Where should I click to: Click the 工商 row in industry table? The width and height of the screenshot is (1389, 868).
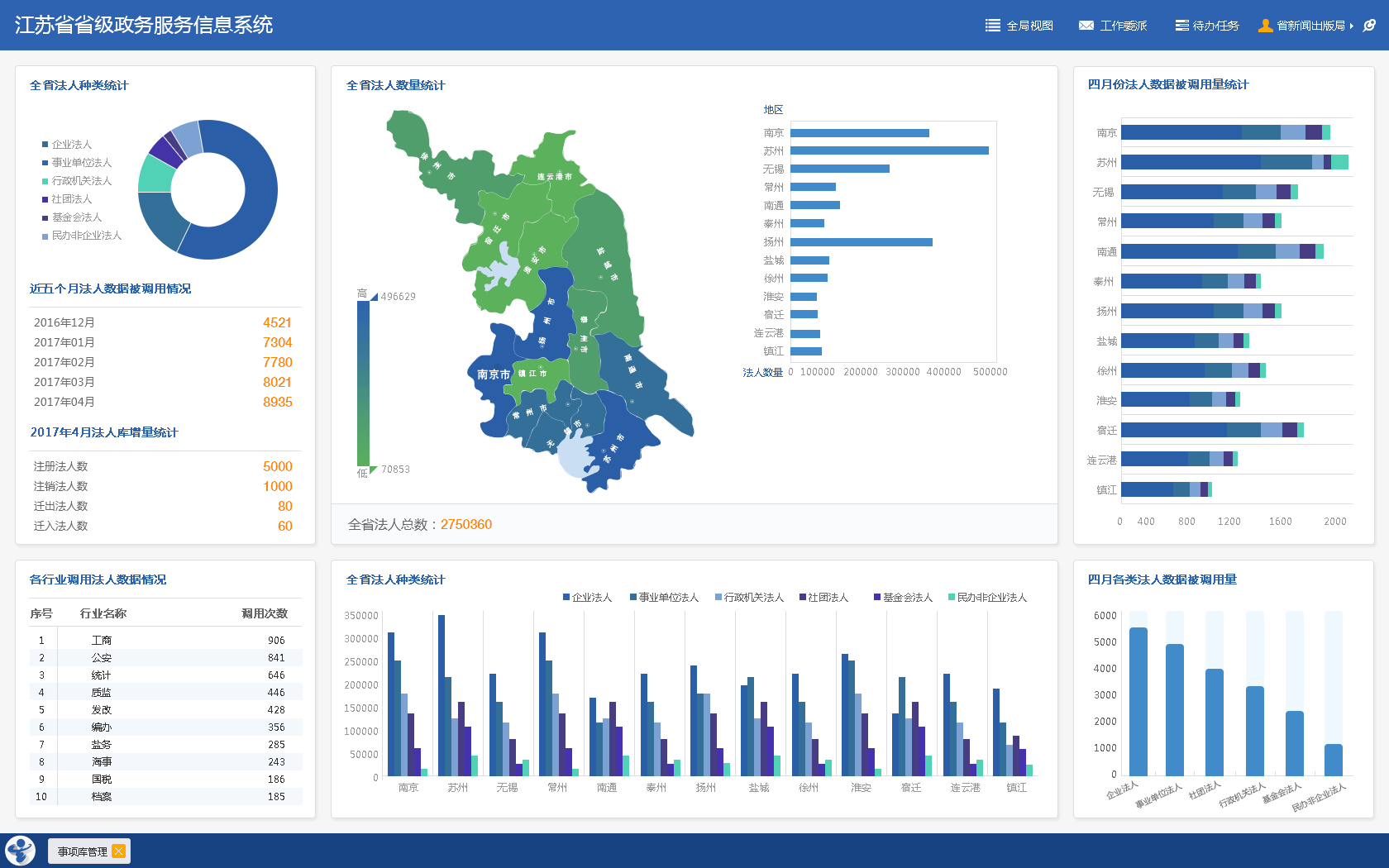[x=165, y=641]
